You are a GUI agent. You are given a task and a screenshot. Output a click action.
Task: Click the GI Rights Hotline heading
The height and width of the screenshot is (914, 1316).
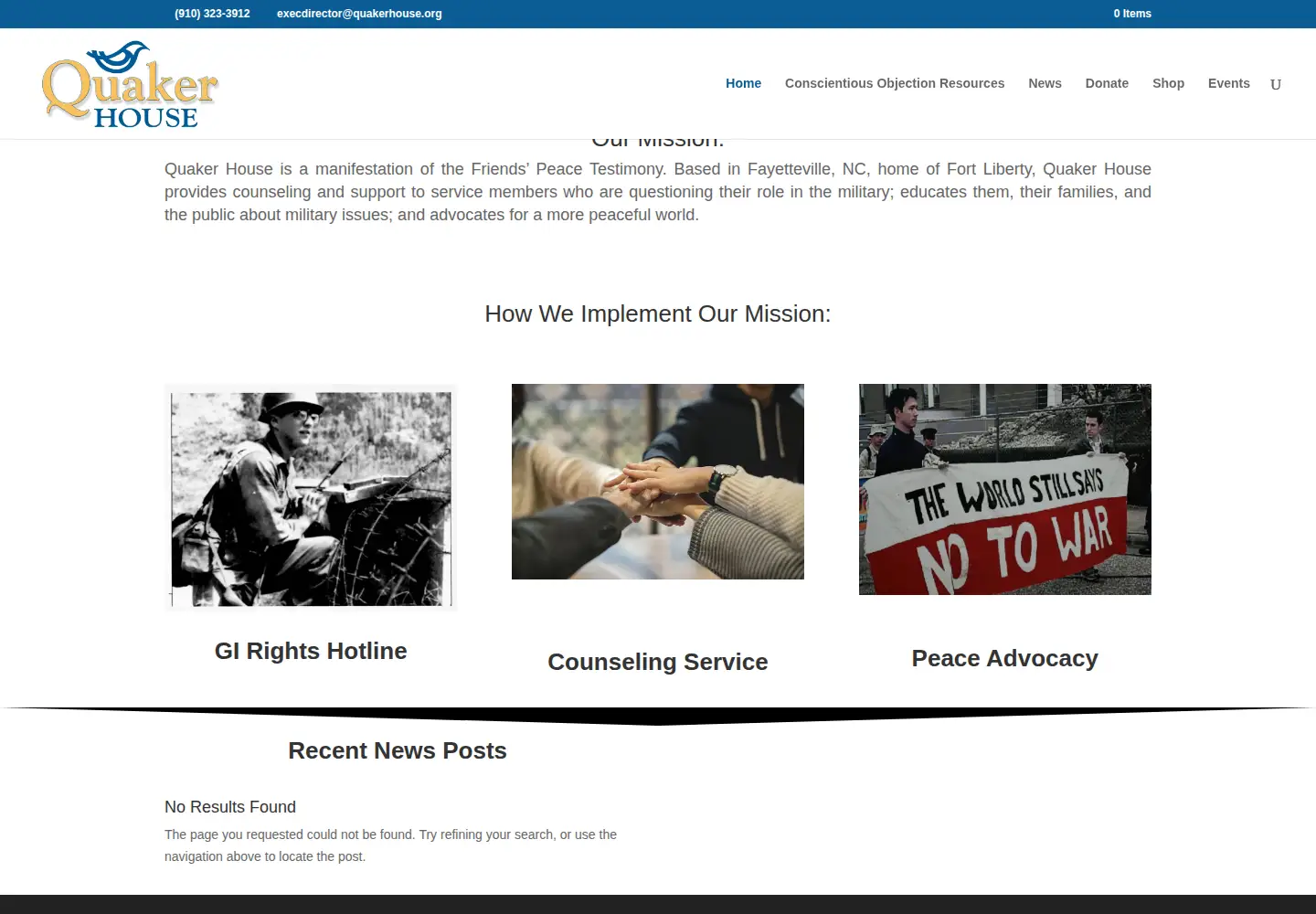pos(311,651)
